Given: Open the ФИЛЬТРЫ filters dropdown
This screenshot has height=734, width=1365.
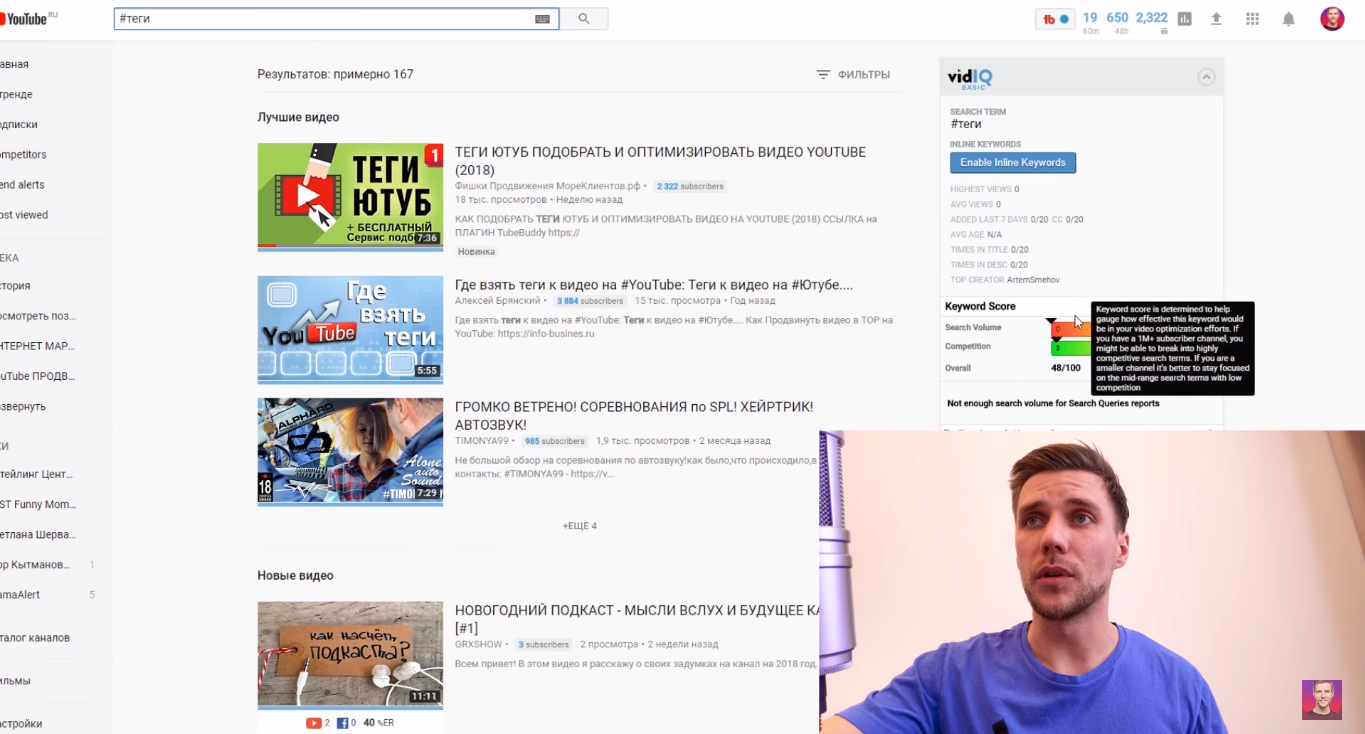Looking at the screenshot, I should 853,75.
